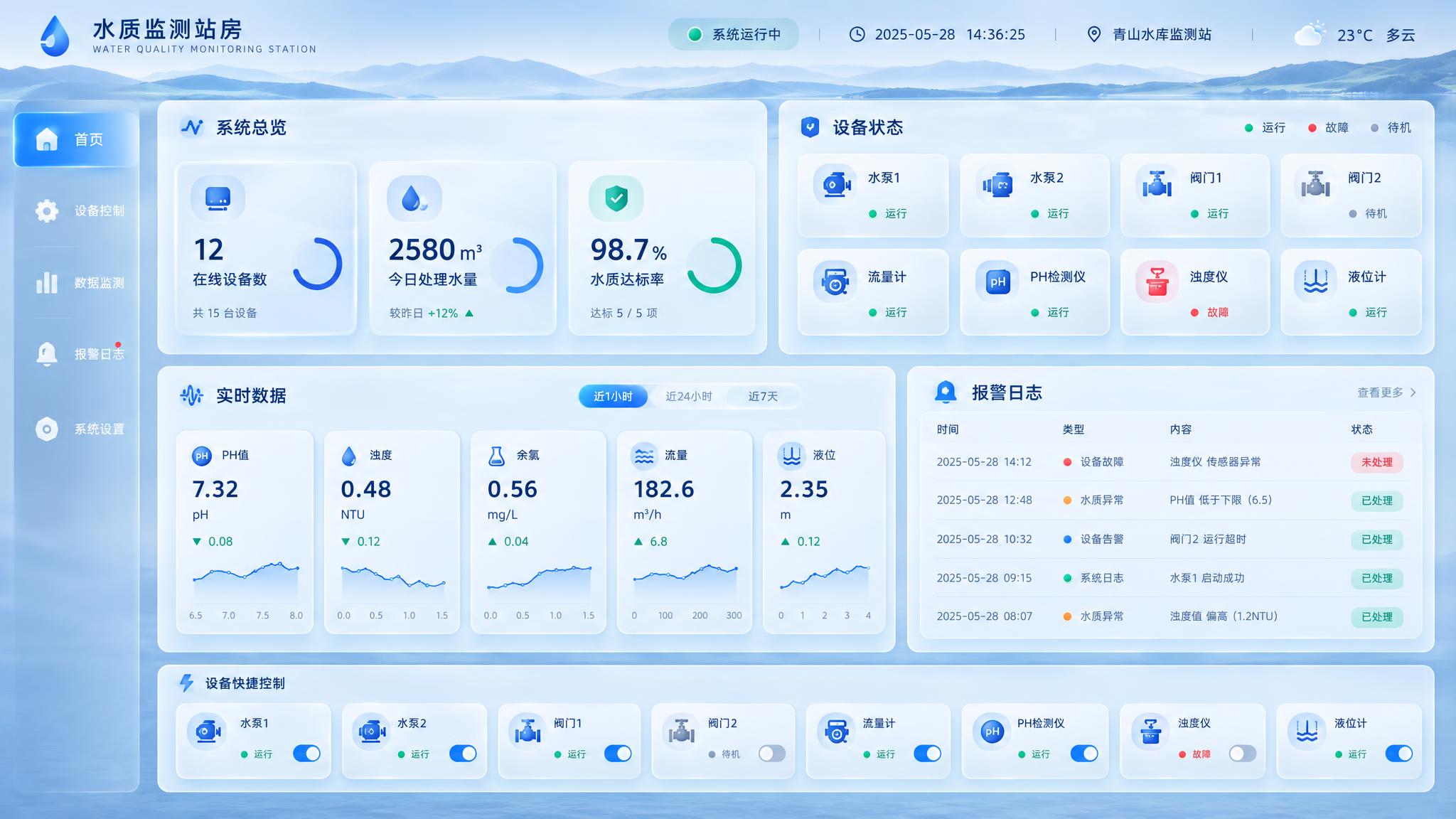The width and height of the screenshot is (1456, 819).
Task: Select 阀门2 valve icon in 设备状态
Action: (1315, 185)
